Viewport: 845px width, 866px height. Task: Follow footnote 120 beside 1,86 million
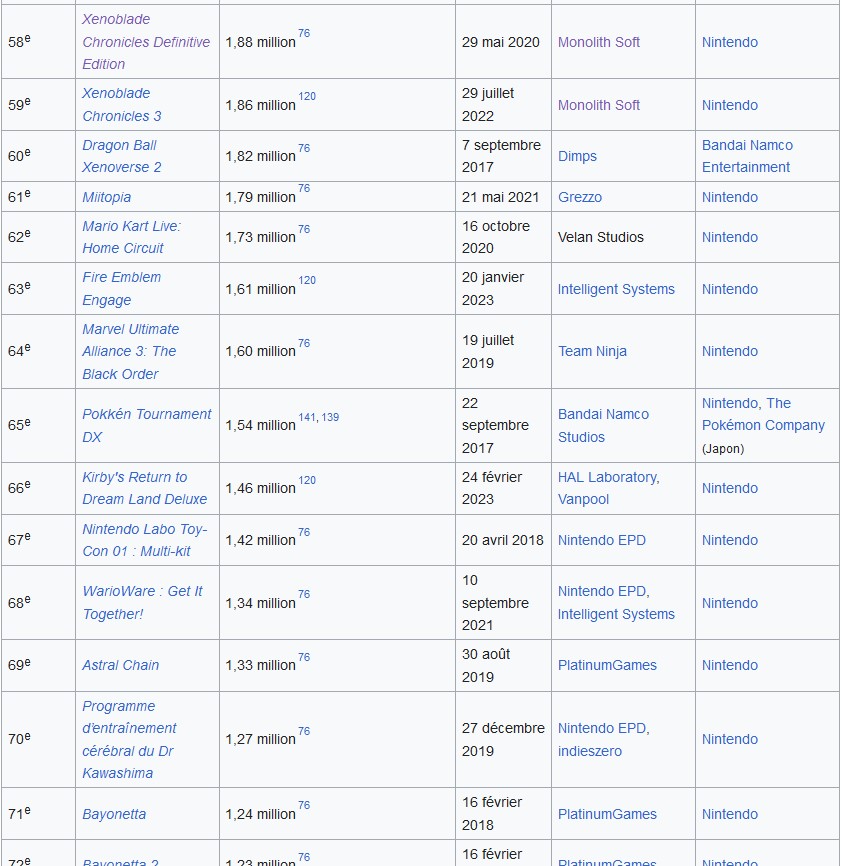tap(307, 96)
